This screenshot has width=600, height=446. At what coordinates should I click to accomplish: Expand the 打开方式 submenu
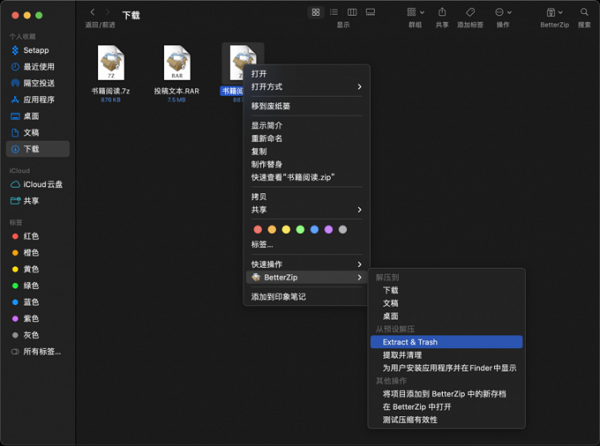[306, 87]
